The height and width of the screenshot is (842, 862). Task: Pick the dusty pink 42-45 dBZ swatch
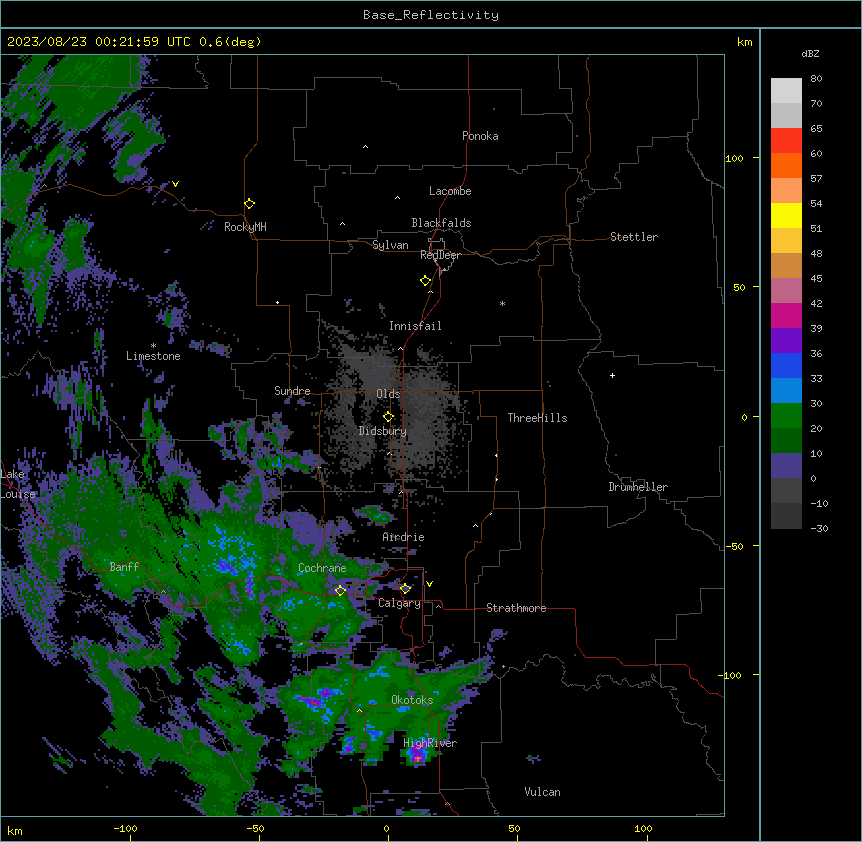[x=786, y=291]
